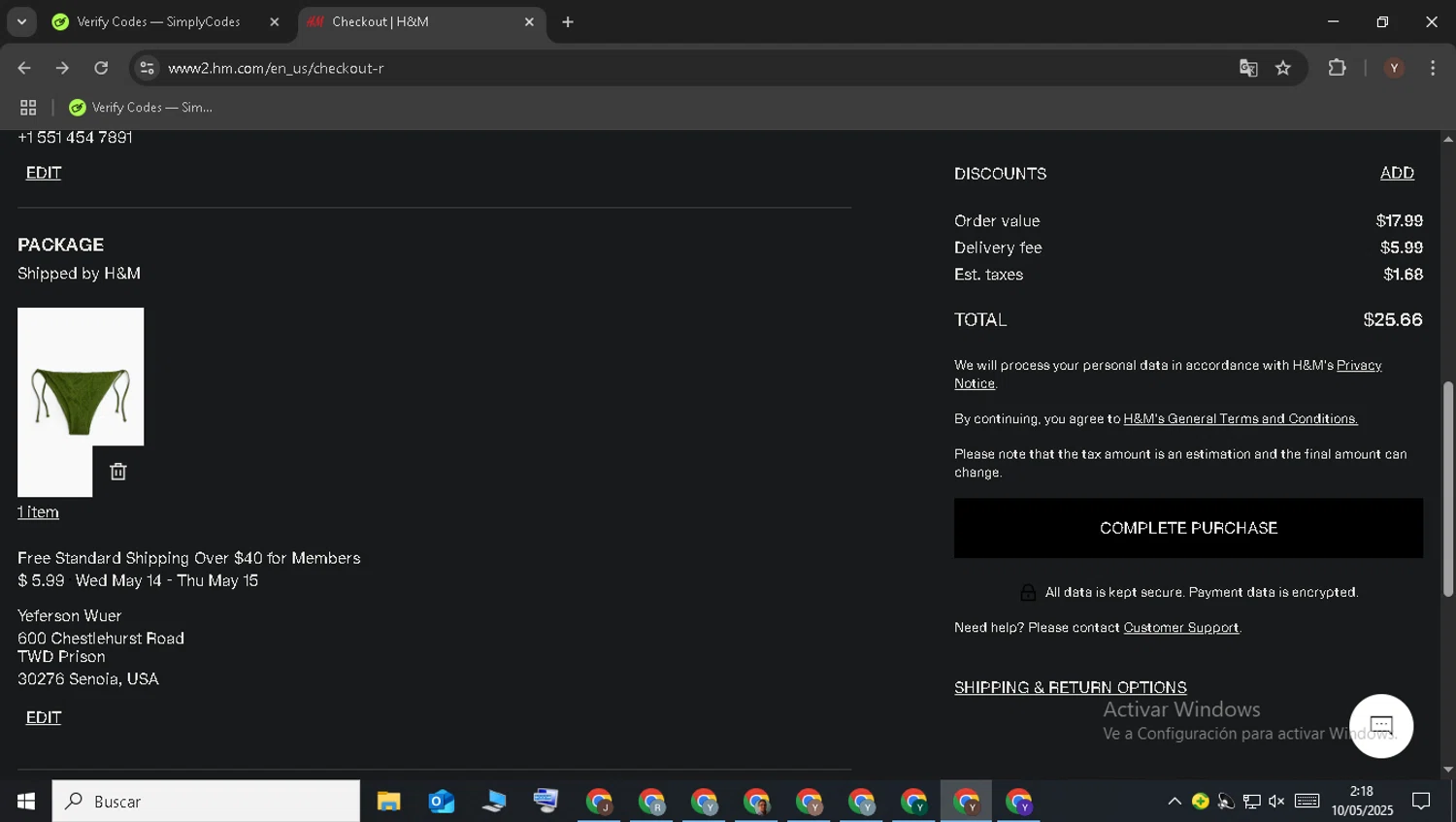Screen dimensions: 1456x822
Task: Open the chat support bubble
Action: pyautogui.click(x=1380, y=726)
